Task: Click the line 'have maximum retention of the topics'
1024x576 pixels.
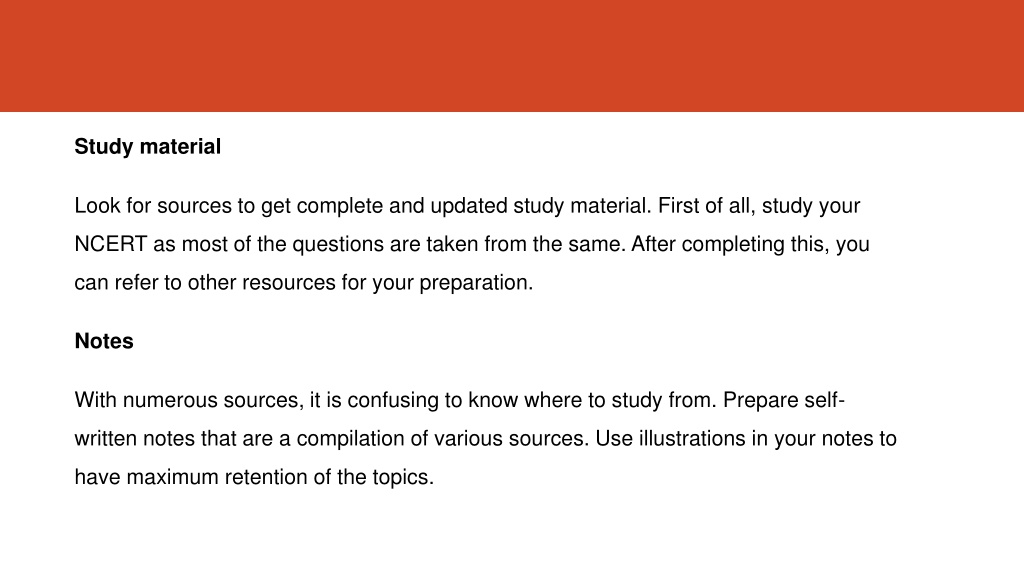Action: [254, 477]
